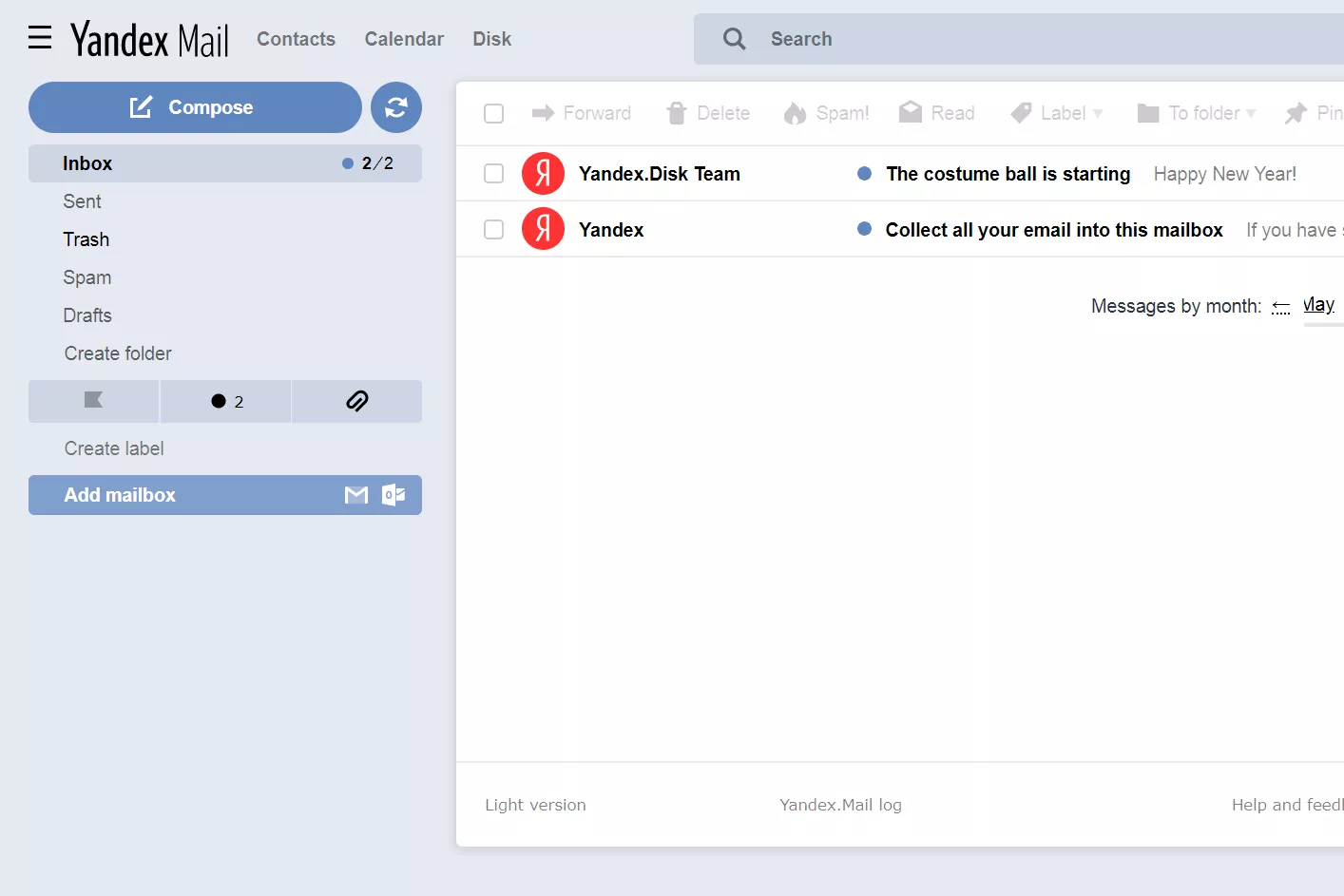Viewport: 1344px width, 896px height.
Task: Click the Create folder link
Action: pyautogui.click(x=117, y=353)
